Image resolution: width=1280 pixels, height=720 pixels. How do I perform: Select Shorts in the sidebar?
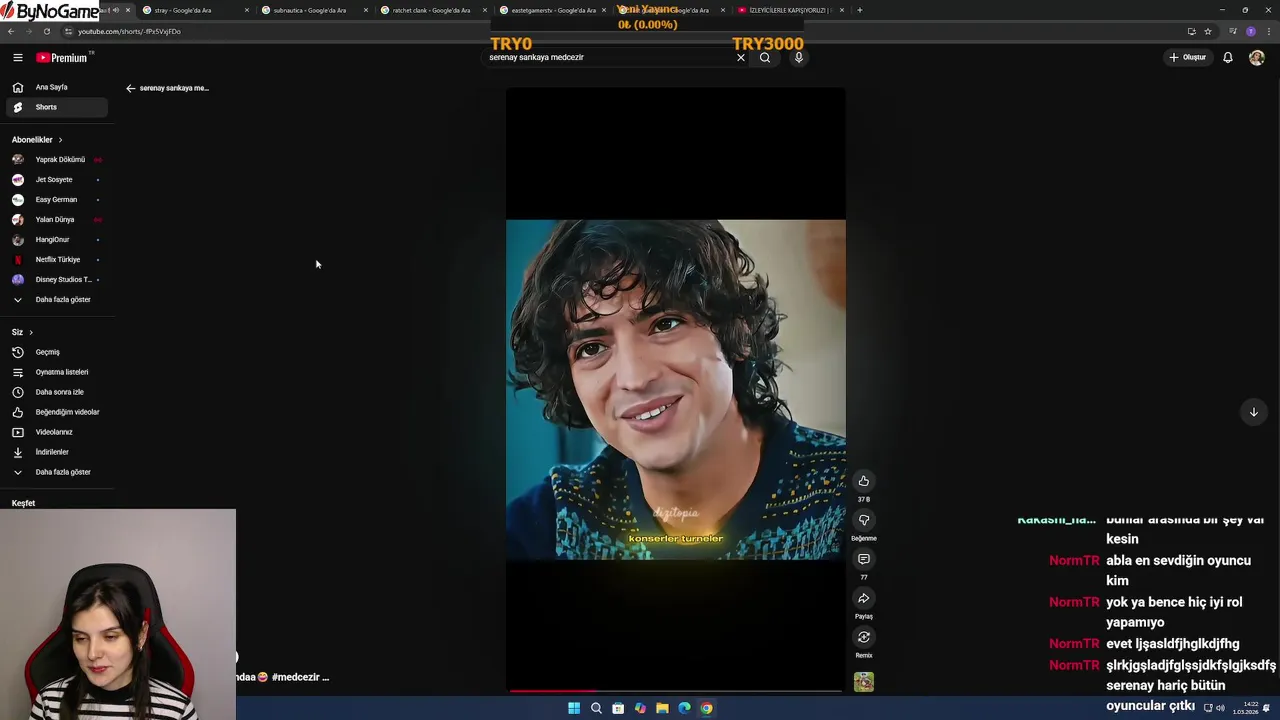click(x=55, y=107)
